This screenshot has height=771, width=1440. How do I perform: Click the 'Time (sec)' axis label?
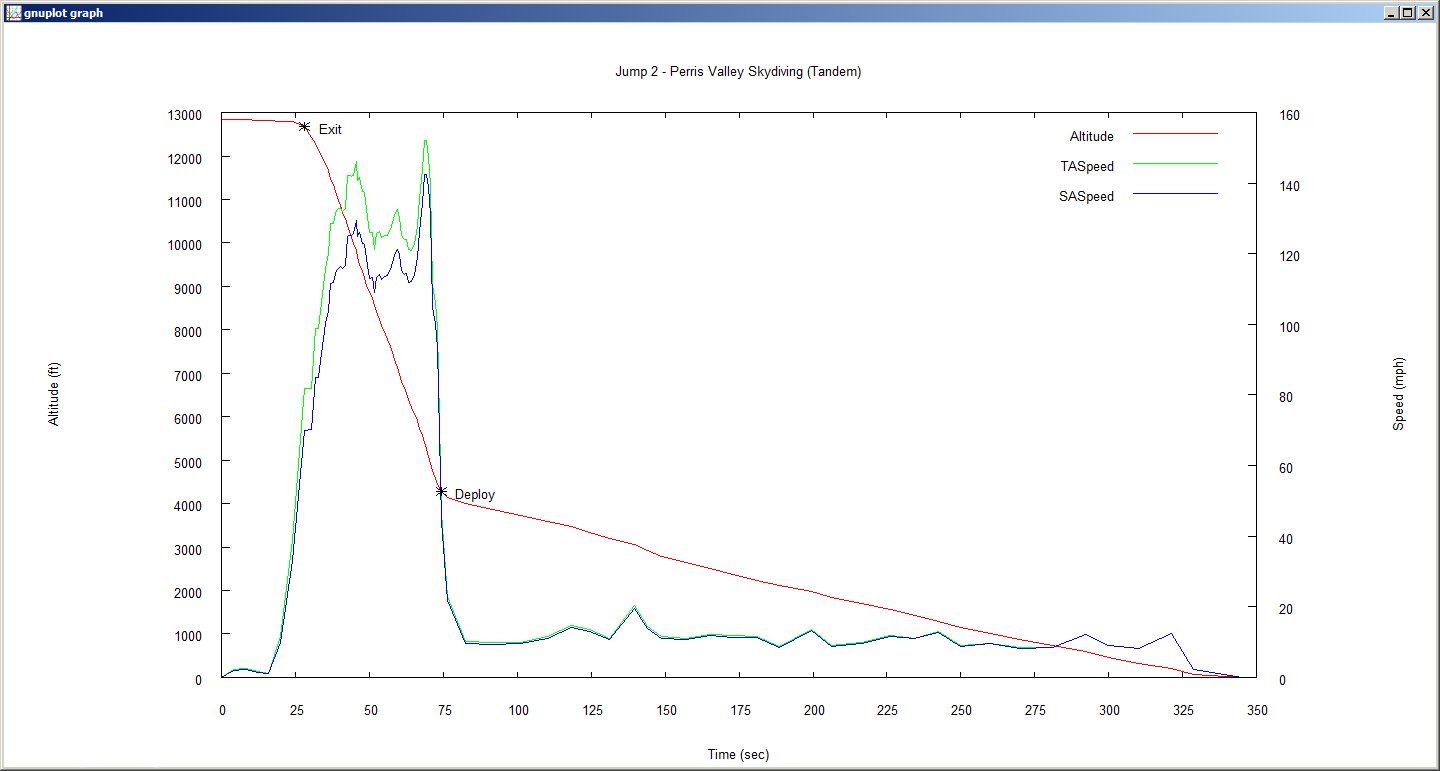pos(738,754)
